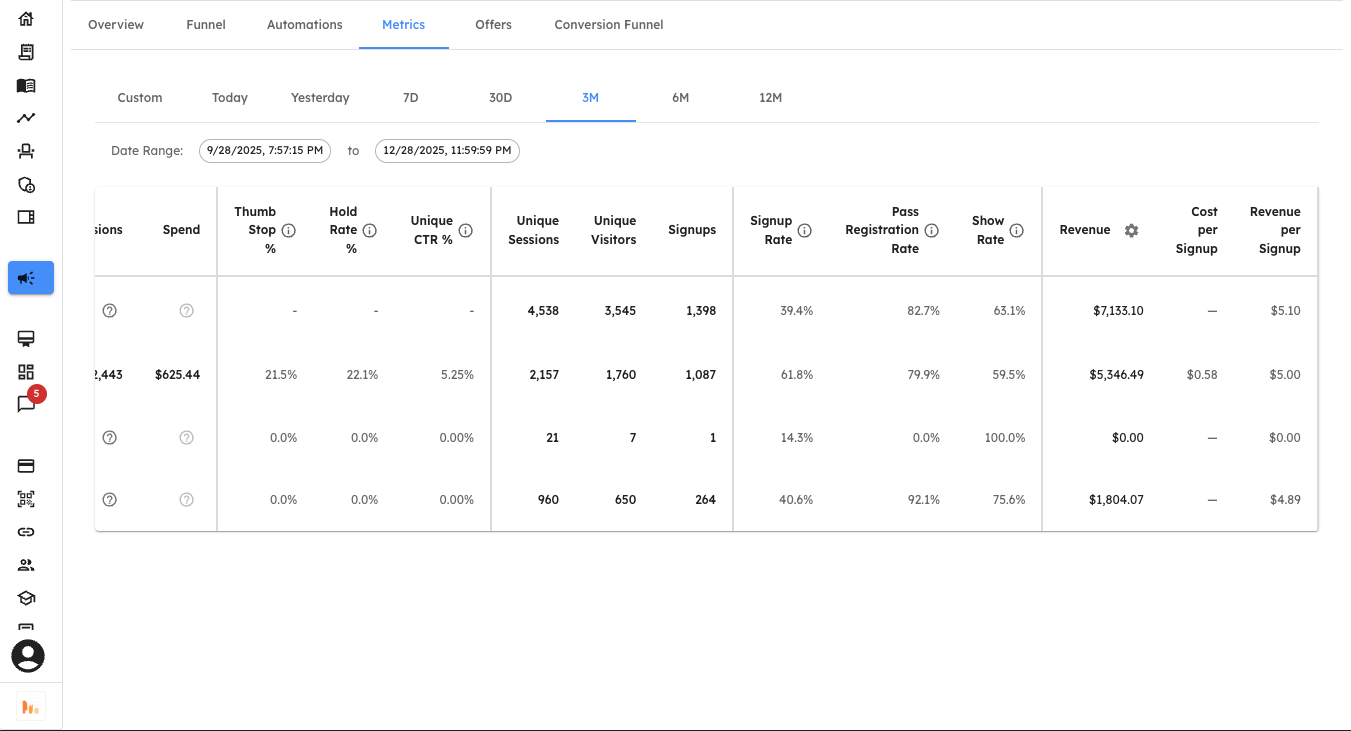Open the line chart analytics icon

pyautogui.click(x=27, y=118)
